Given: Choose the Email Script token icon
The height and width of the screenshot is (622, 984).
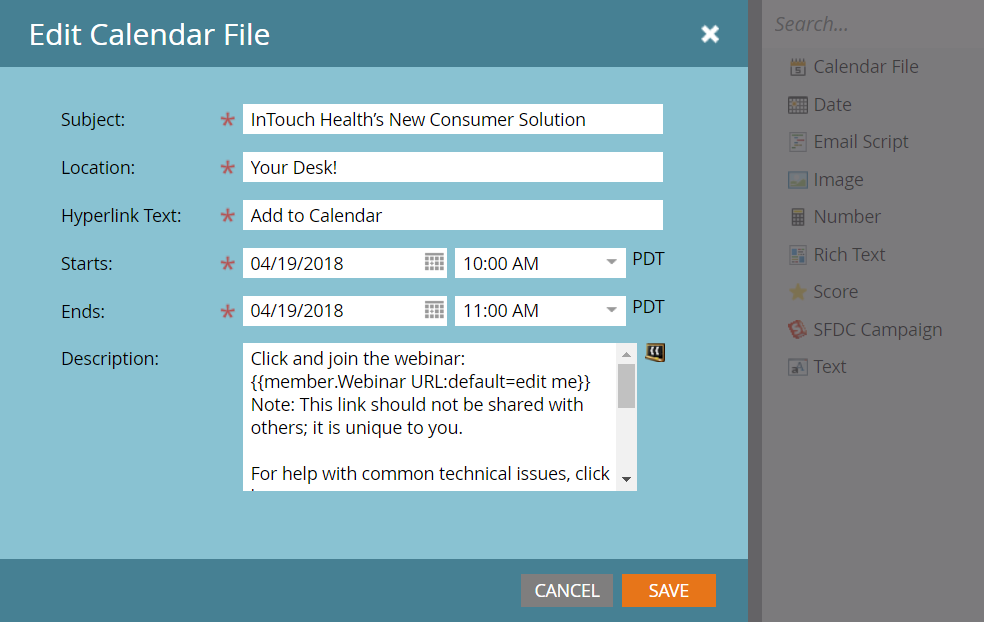Looking at the screenshot, I should tap(797, 142).
